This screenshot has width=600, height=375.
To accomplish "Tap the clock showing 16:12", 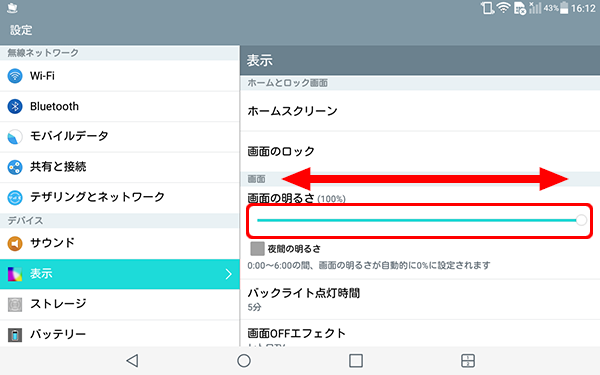I will (583, 8).
